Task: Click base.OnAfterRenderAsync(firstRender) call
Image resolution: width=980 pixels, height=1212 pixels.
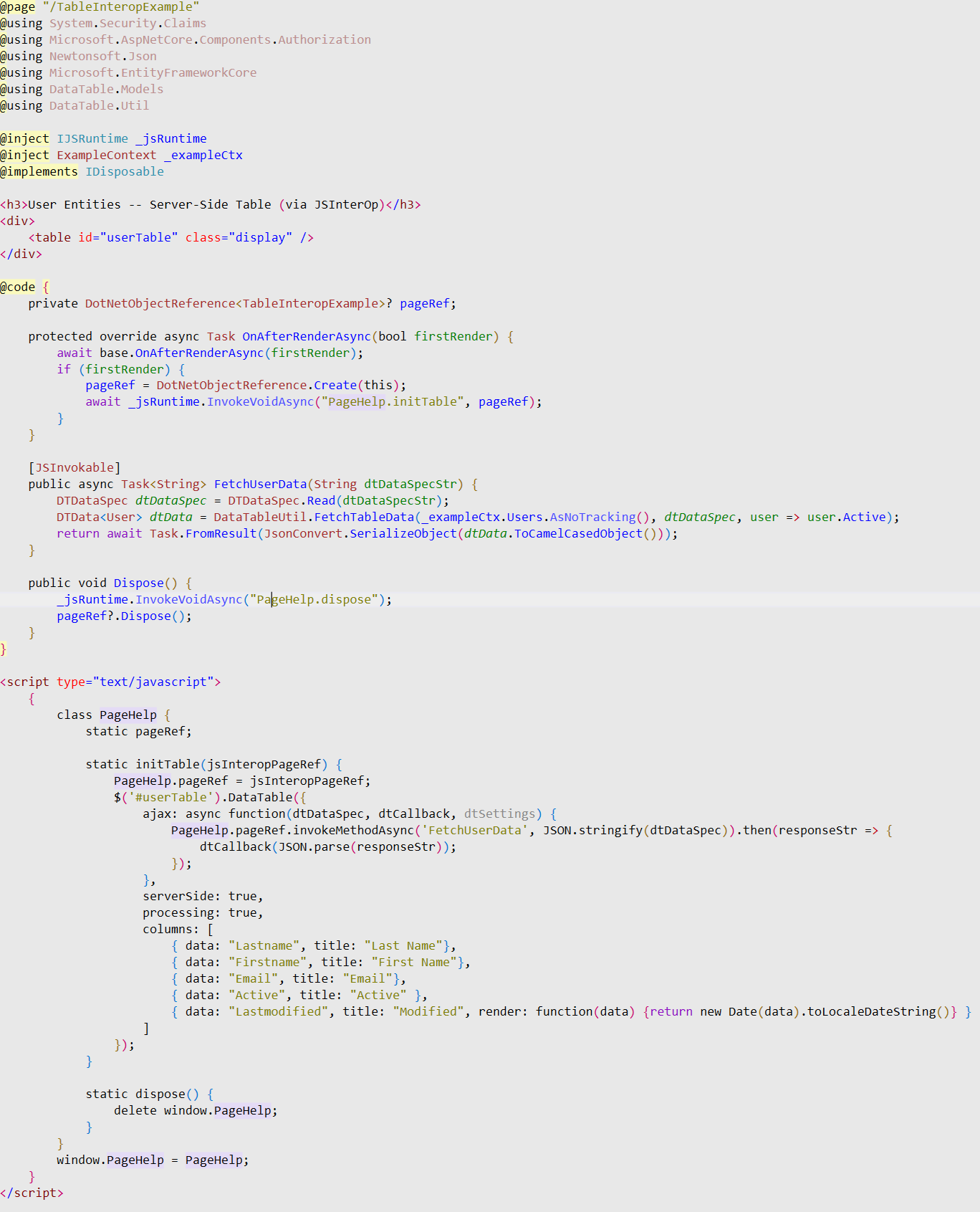Action: [x=228, y=353]
